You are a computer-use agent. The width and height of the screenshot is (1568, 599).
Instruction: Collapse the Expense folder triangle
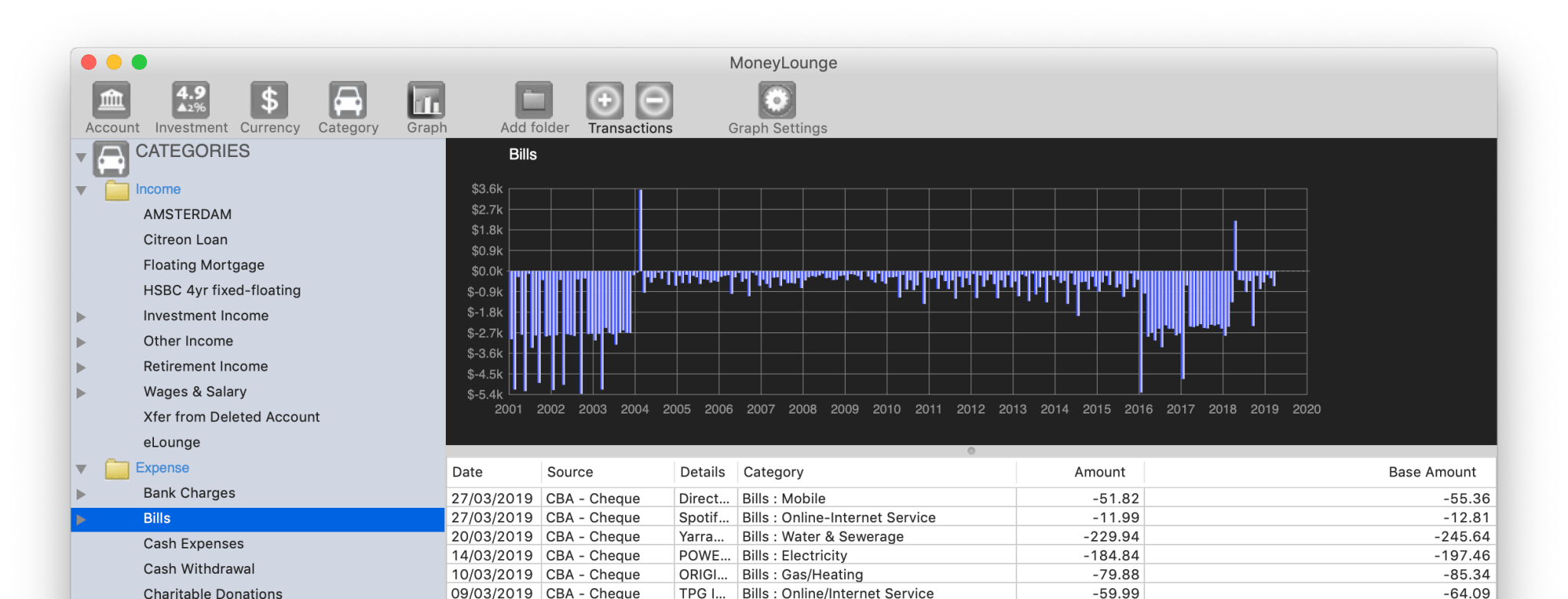point(81,469)
